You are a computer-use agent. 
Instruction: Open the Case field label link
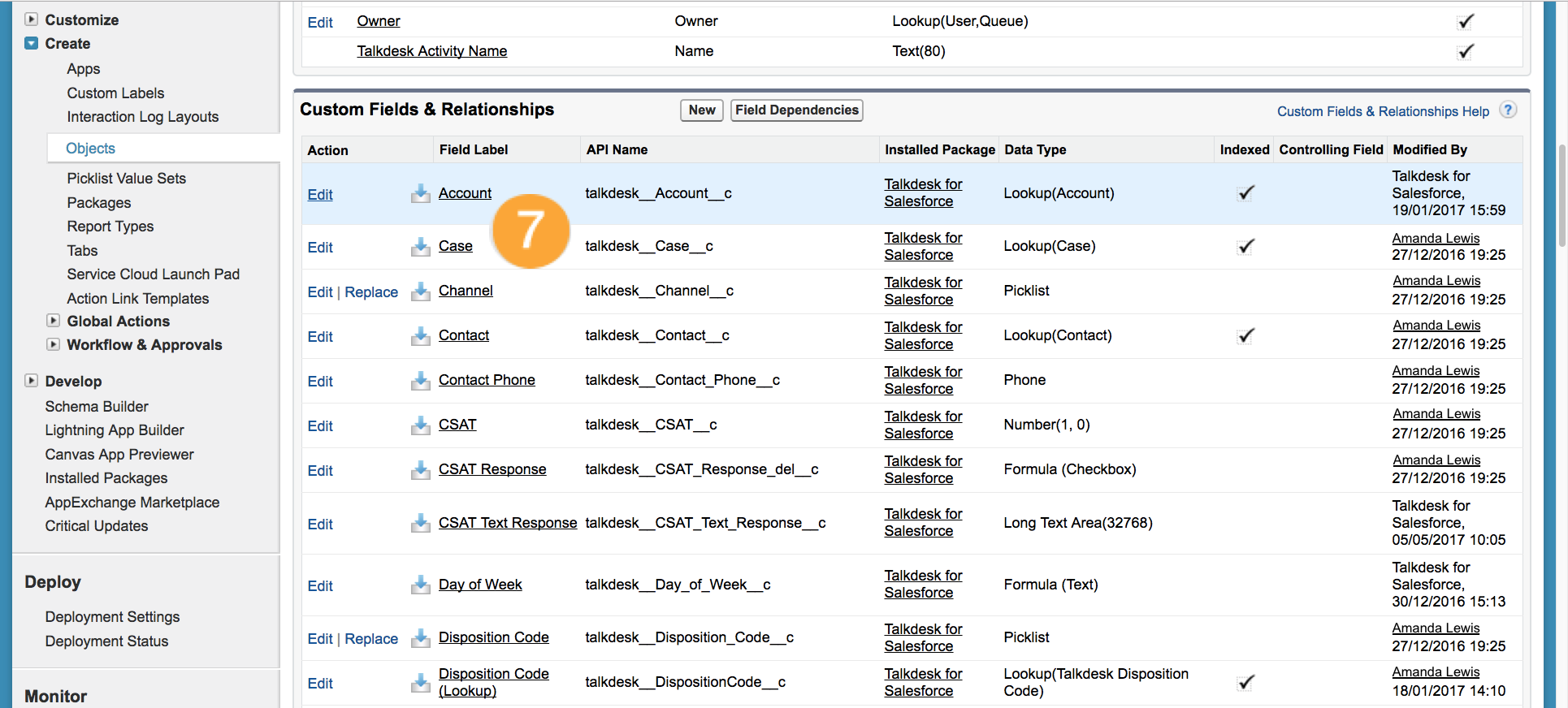click(x=455, y=246)
